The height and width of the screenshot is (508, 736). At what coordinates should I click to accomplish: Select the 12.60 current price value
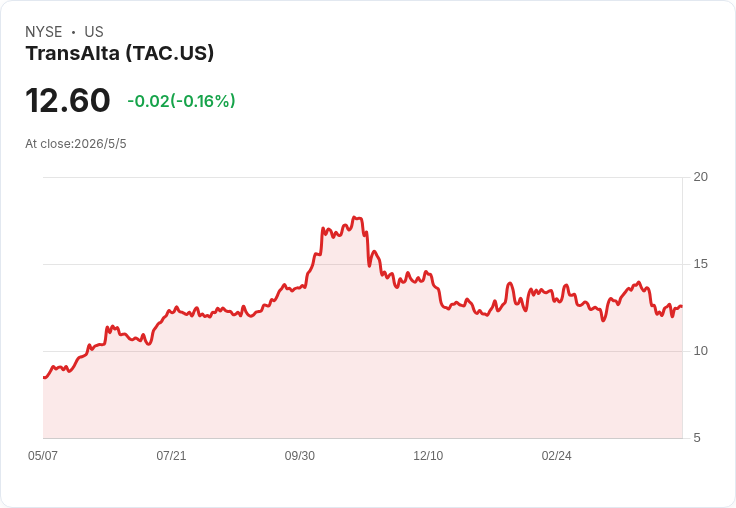(68, 100)
